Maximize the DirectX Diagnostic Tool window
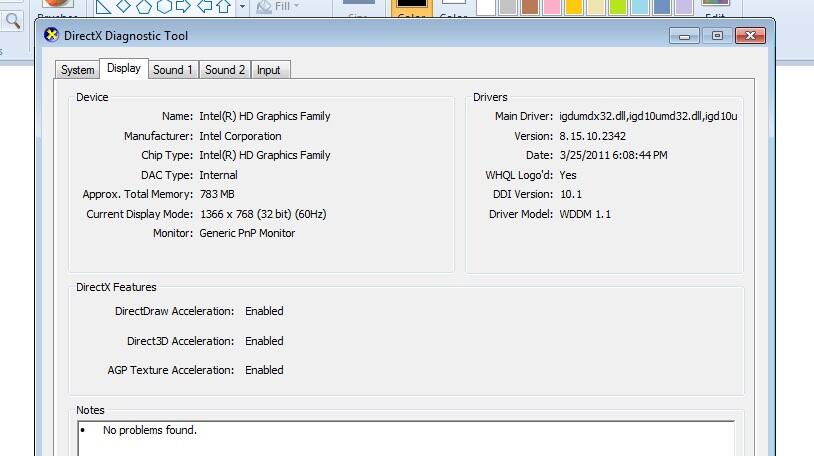 [x=717, y=36]
